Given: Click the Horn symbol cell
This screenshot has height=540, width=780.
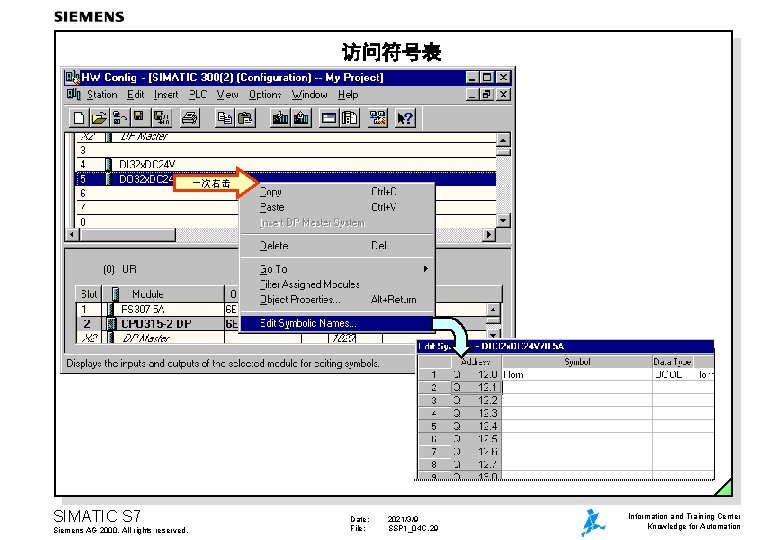Looking at the screenshot, I should 577,374.
